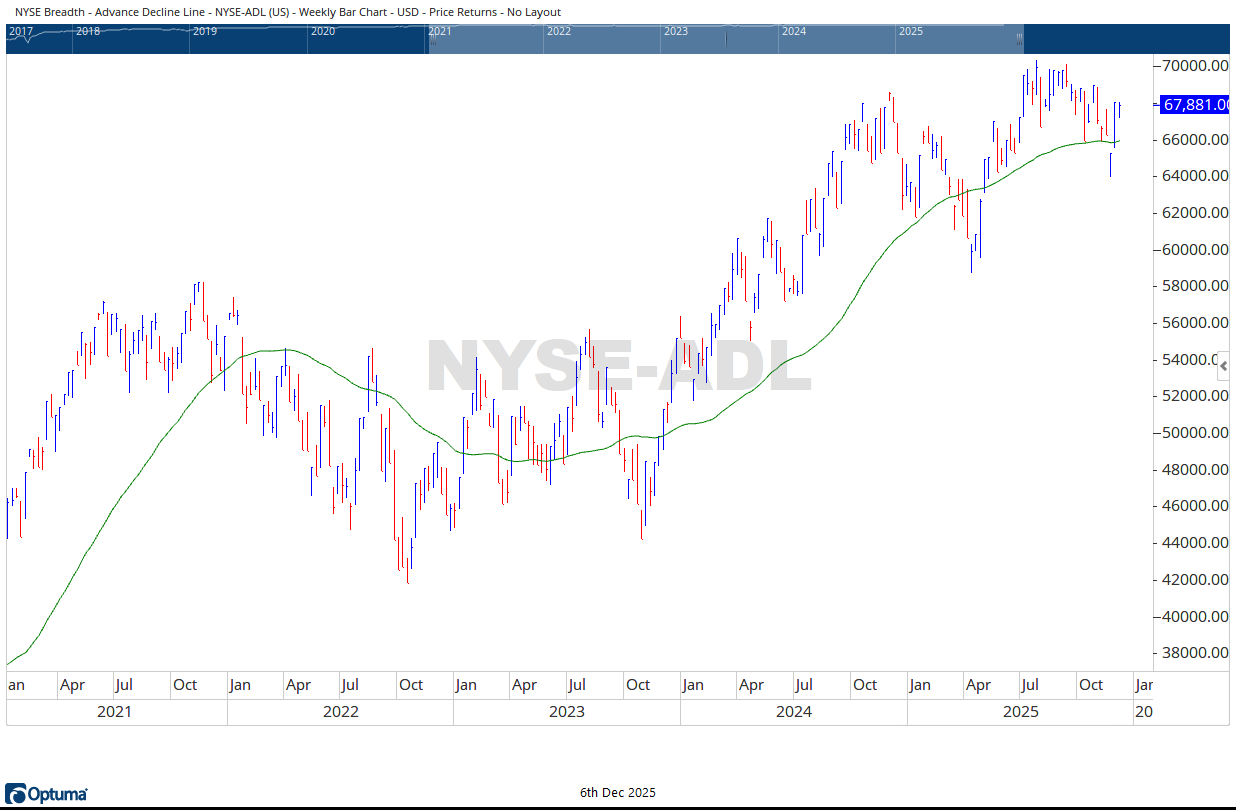Click the 6th Dec 2025 date text
The image size is (1236, 810).
(x=617, y=792)
